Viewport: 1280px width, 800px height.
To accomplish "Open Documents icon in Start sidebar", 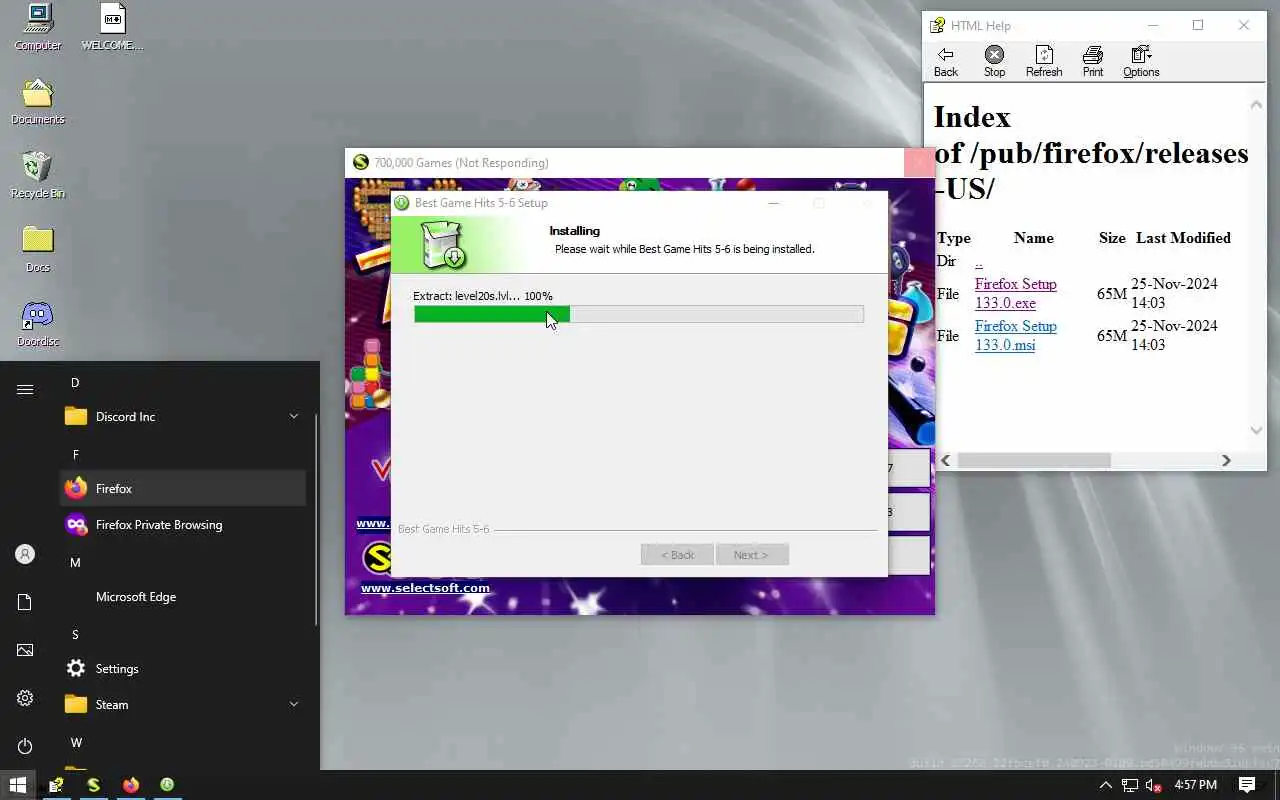I will [x=25, y=602].
